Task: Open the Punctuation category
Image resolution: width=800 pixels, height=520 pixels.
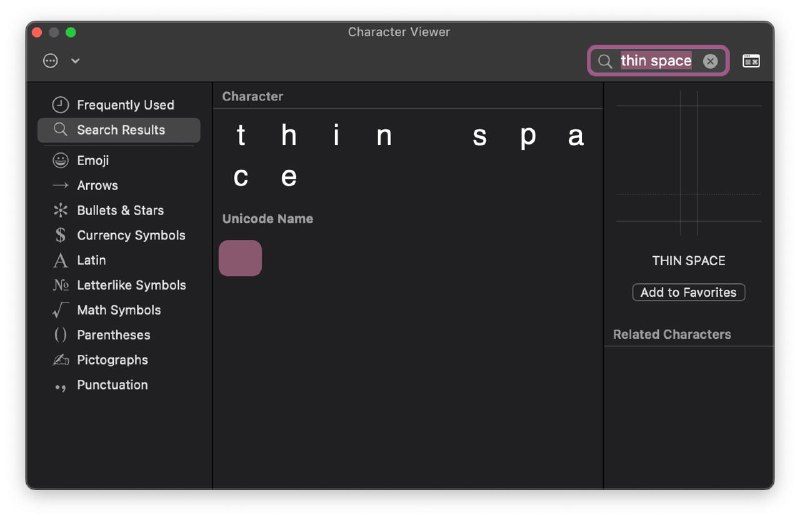Action: tap(119, 385)
